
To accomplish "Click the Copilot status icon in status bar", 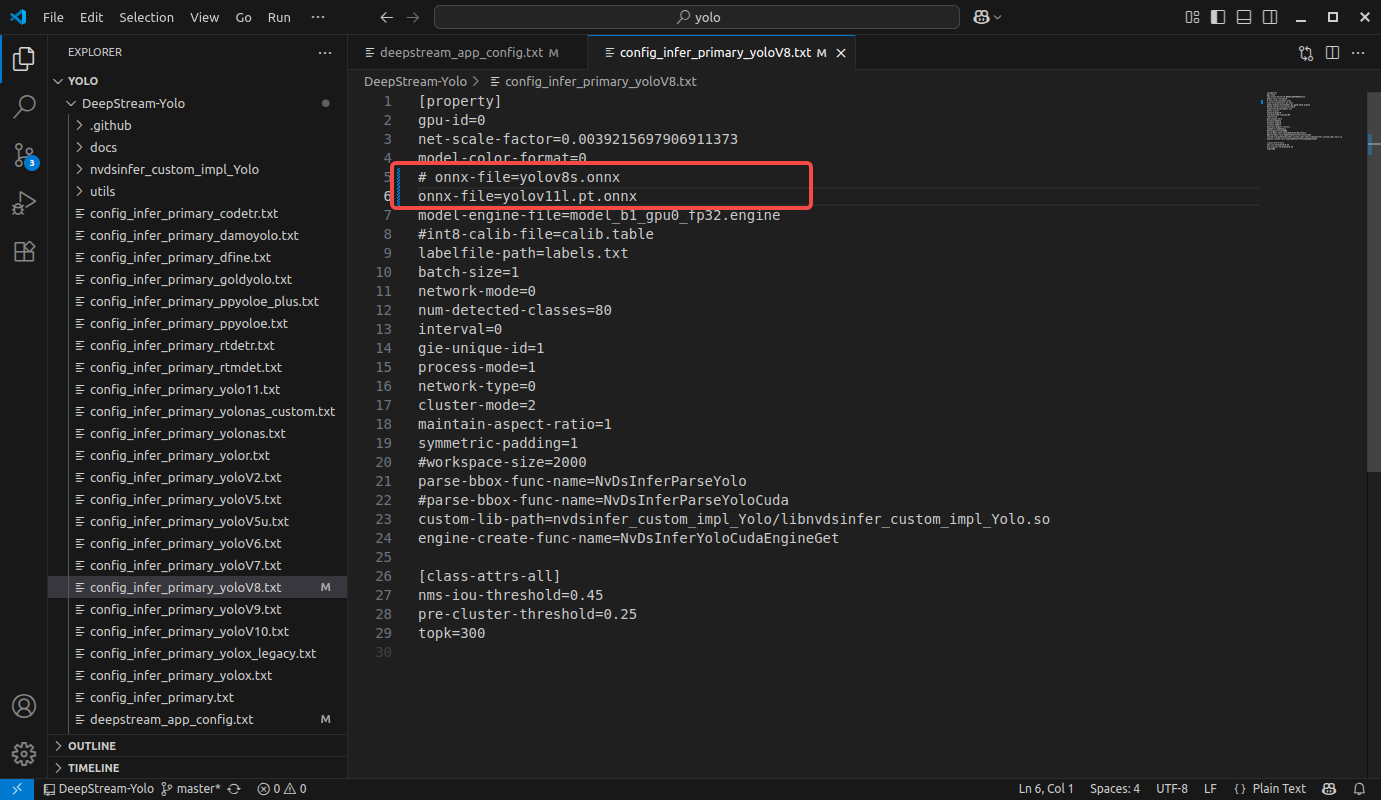I will (1330, 789).
